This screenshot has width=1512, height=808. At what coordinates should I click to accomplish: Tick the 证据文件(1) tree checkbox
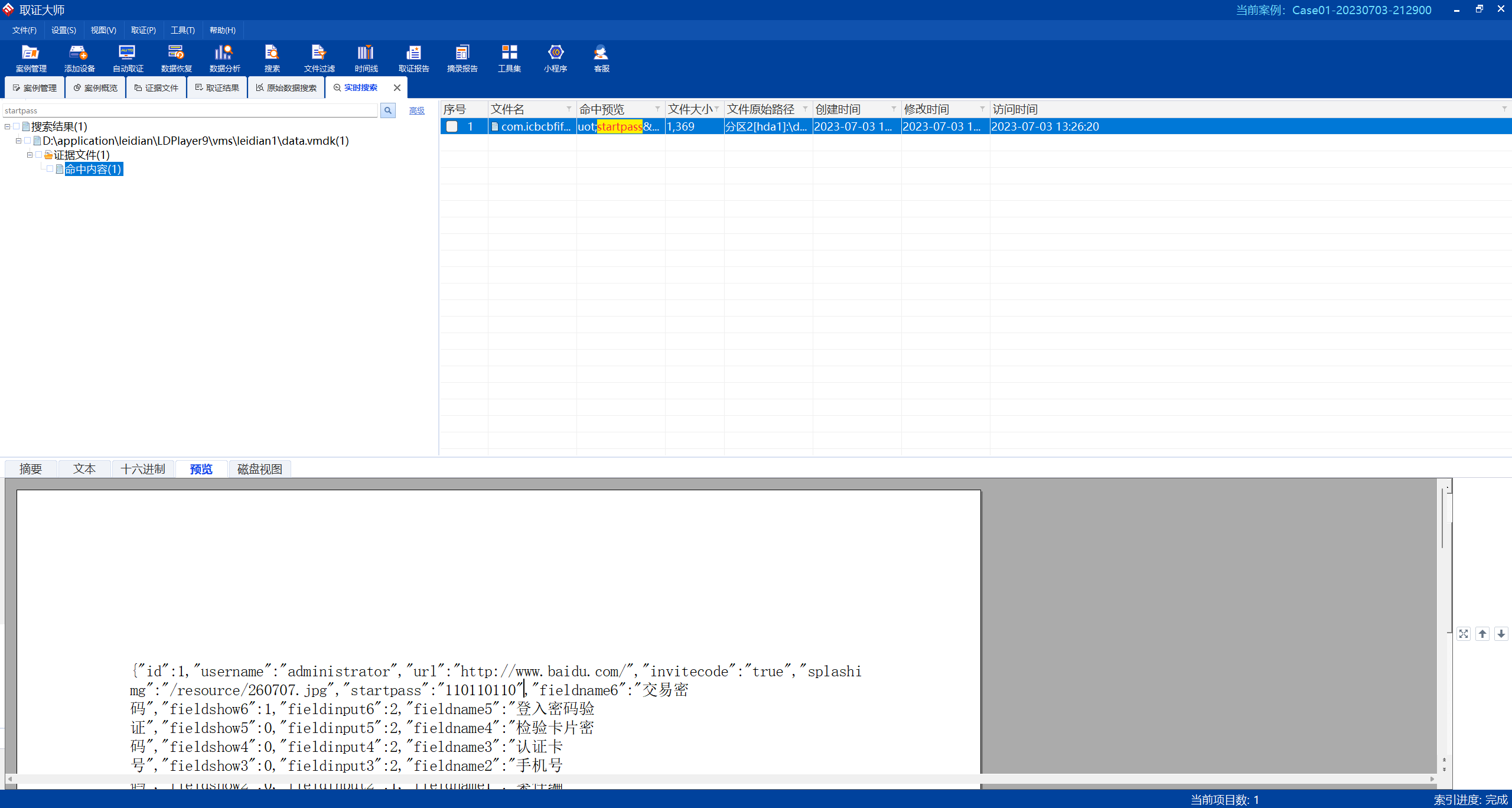39,155
